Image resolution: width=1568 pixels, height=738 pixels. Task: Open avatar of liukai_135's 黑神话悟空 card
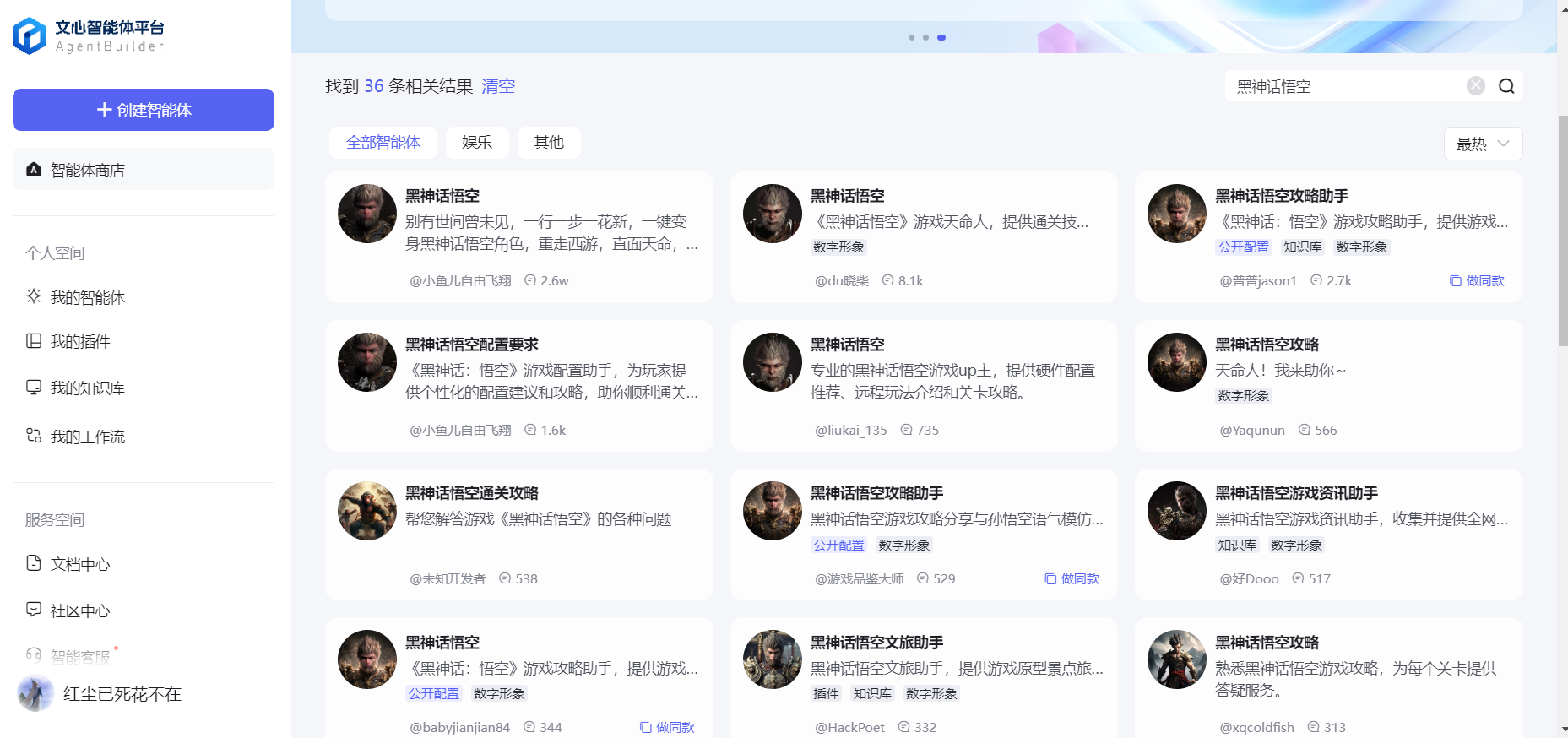(x=773, y=362)
